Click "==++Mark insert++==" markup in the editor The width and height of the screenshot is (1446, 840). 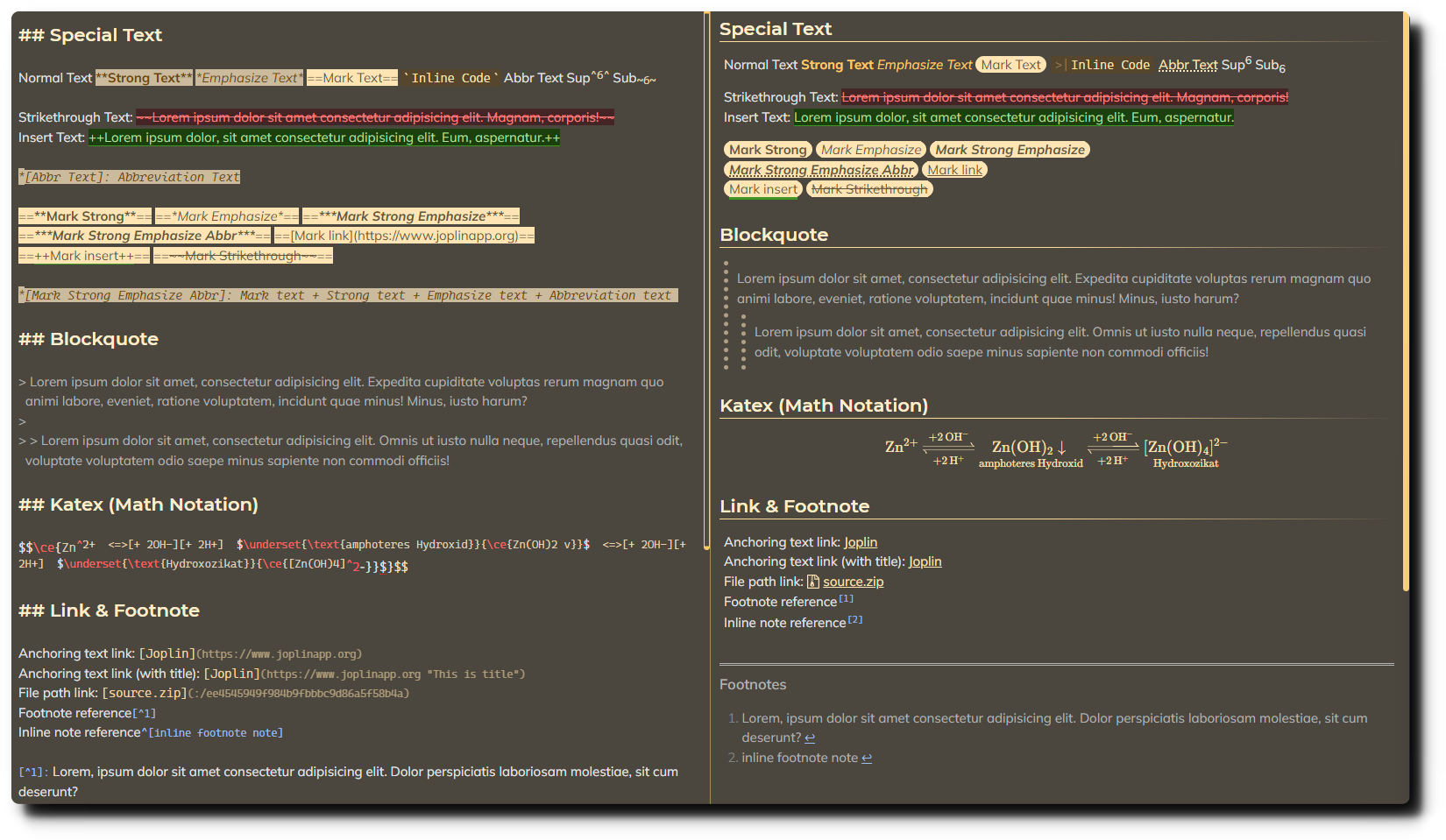point(84,256)
